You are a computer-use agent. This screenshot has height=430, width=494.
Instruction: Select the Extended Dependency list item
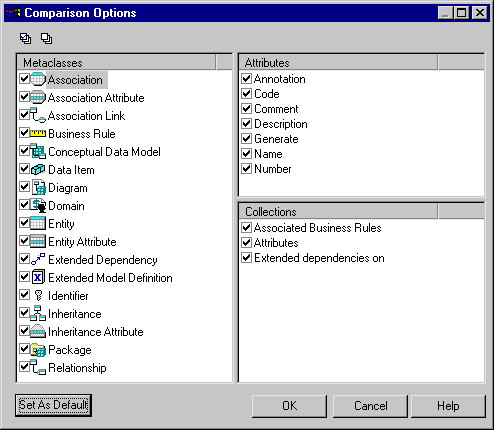point(103,260)
